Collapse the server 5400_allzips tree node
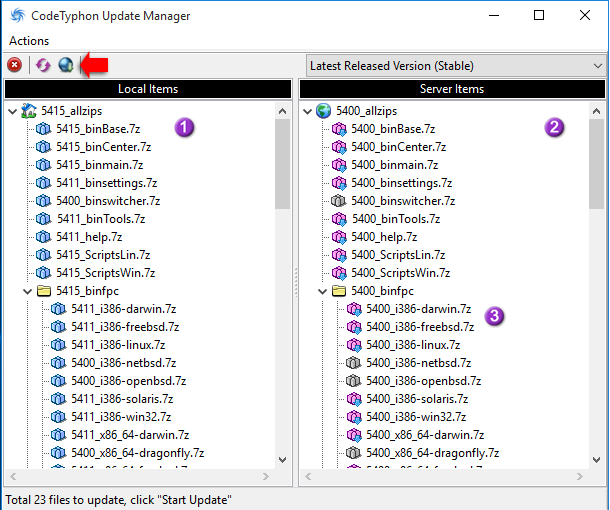This screenshot has height=510, width=610. 307,112
